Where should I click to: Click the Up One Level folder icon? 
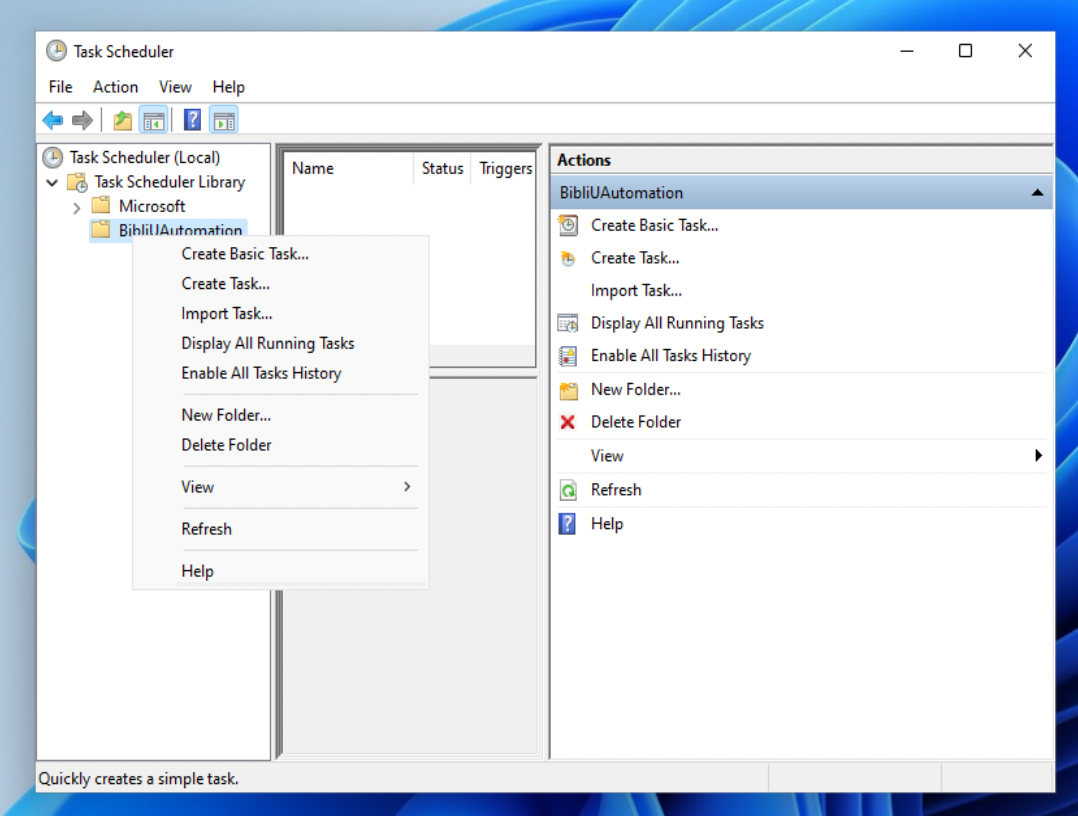tap(122, 121)
